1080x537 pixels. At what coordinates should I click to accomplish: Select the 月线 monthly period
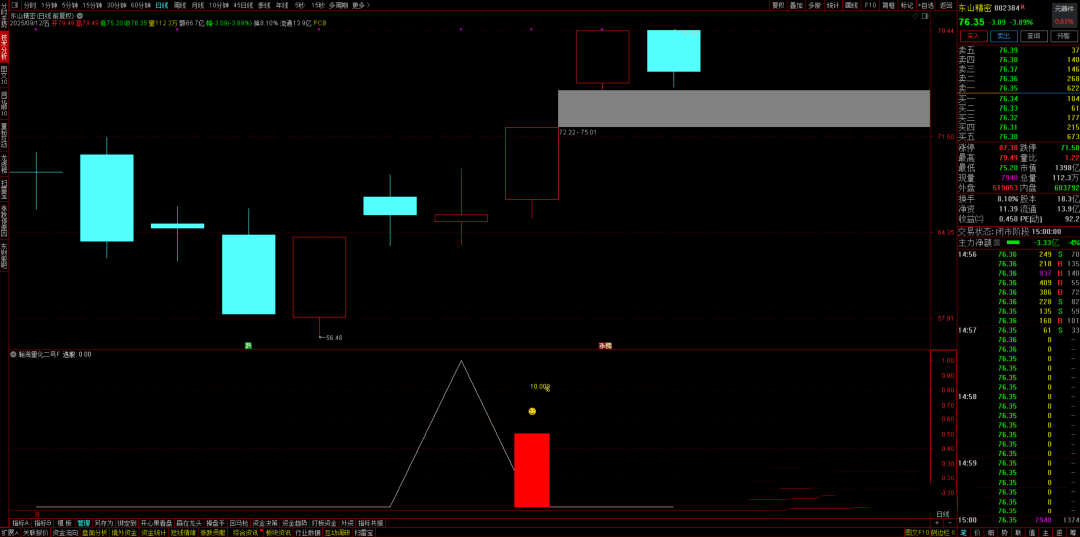point(198,5)
